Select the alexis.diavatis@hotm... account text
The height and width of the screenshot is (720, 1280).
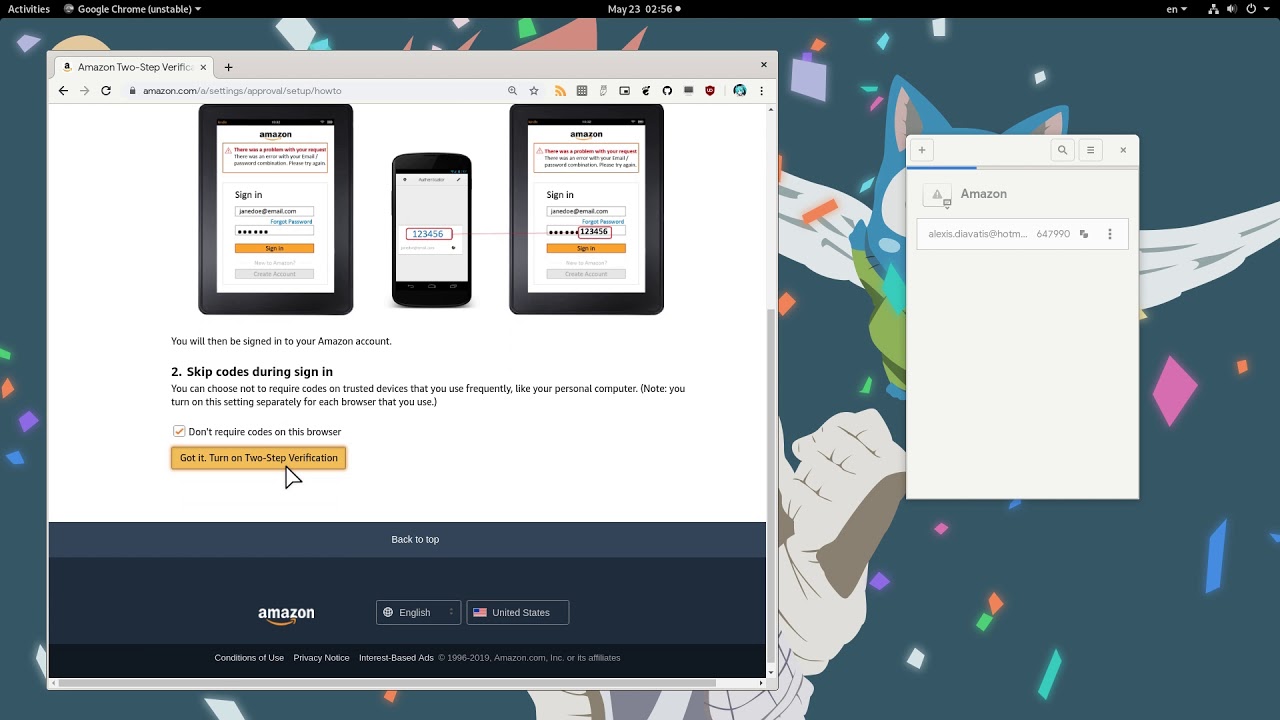coord(977,234)
